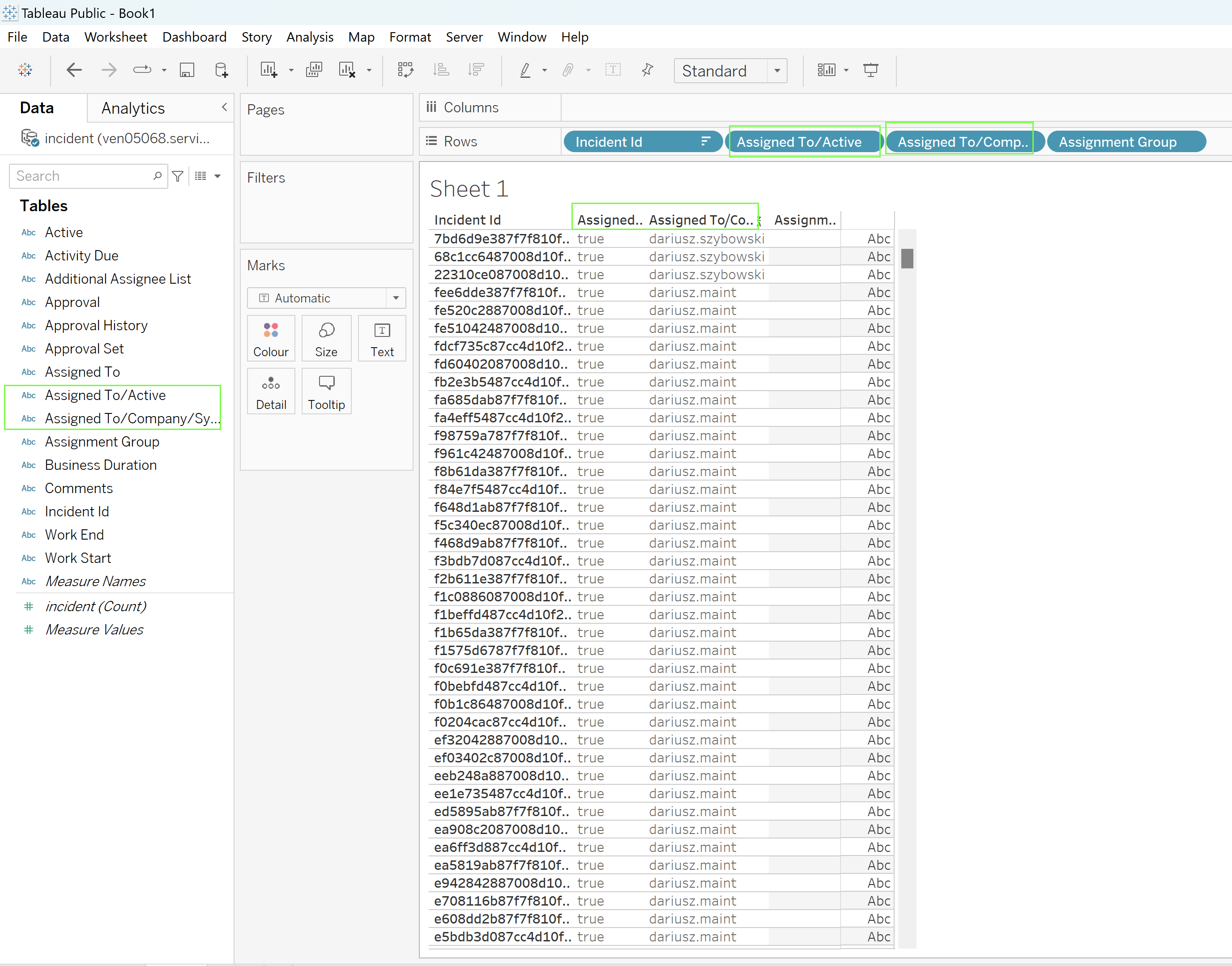The height and width of the screenshot is (966, 1232).
Task: Open the Standard fit dropdown
Action: tap(777, 71)
